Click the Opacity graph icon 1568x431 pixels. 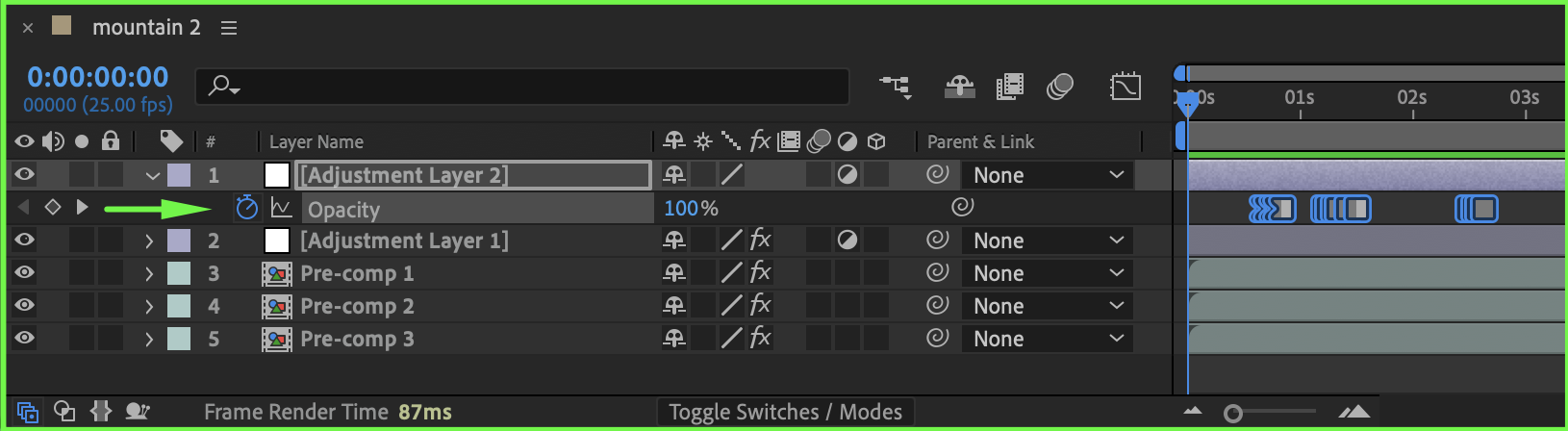[281, 208]
